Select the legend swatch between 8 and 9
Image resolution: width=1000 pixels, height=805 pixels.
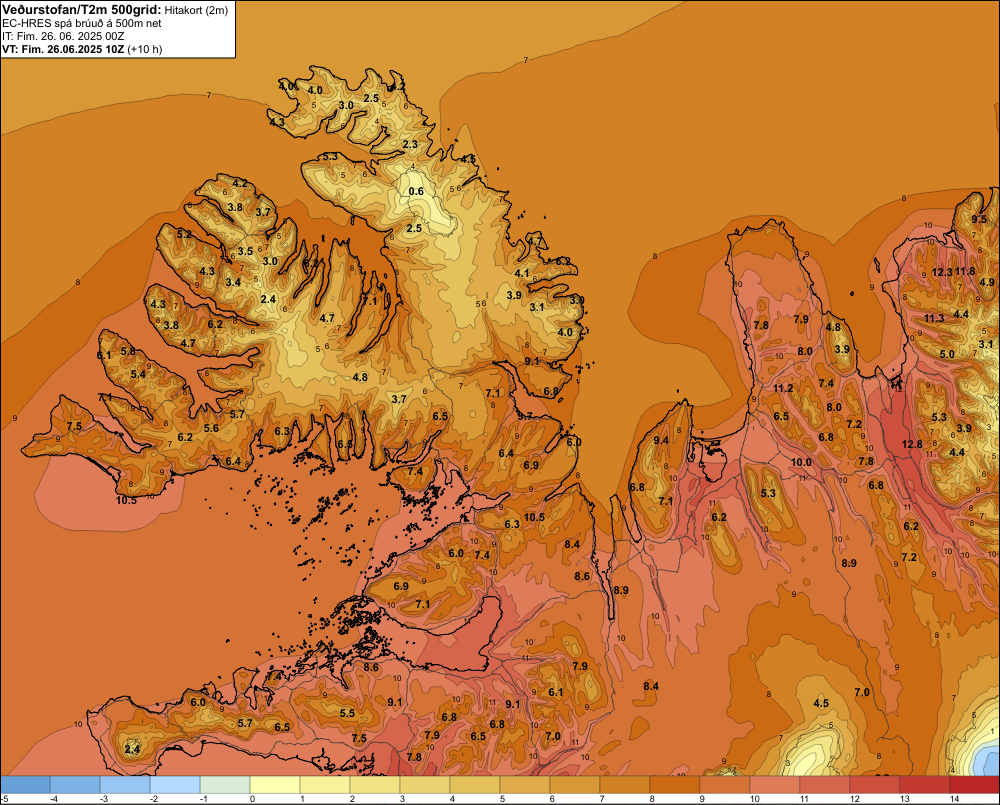pos(675,785)
